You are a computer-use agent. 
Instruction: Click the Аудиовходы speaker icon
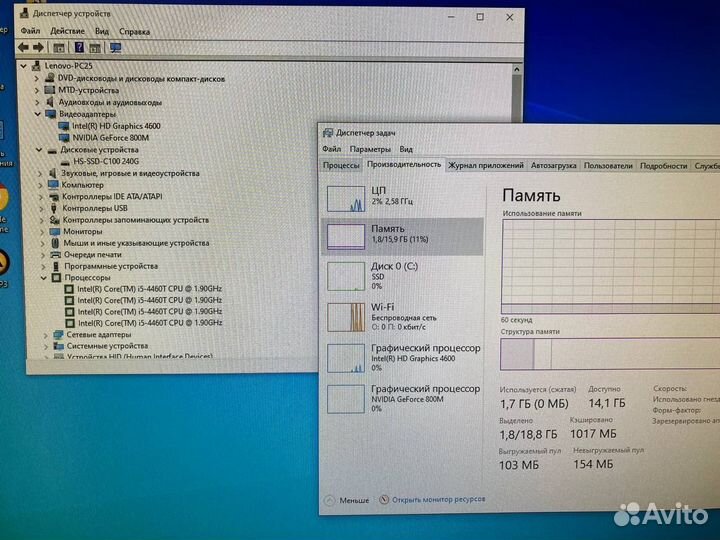coord(50,102)
